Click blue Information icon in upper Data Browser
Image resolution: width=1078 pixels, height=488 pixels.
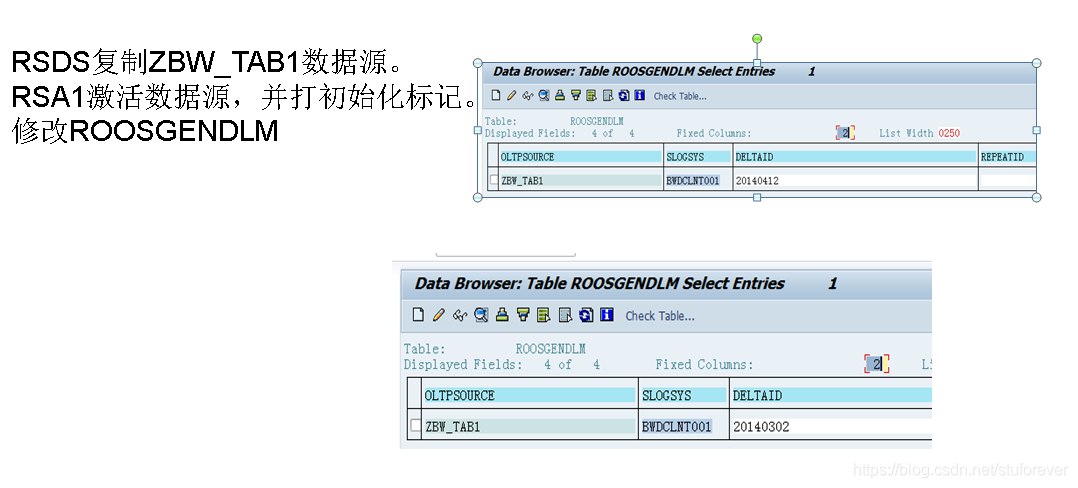[x=639, y=96]
